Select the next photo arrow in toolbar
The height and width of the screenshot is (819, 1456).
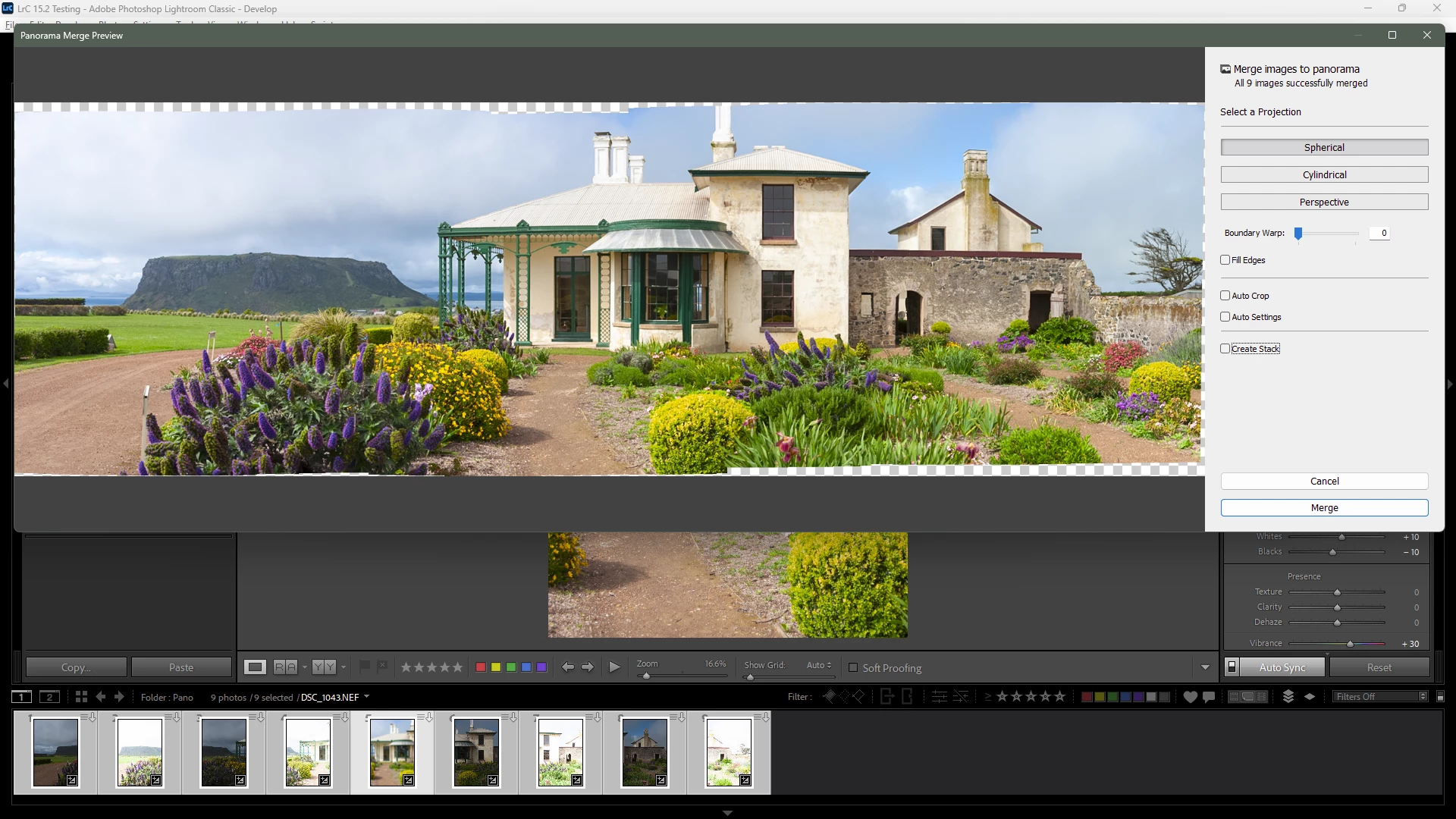tap(588, 667)
